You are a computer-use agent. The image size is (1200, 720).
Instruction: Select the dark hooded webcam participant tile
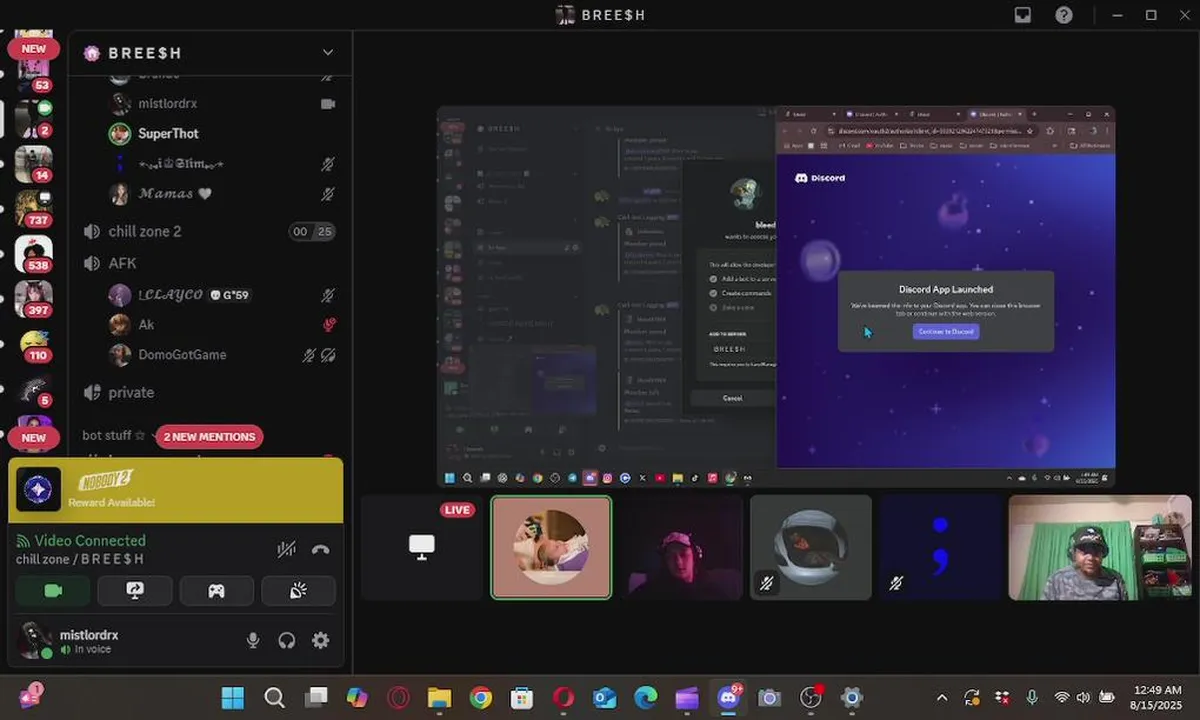[x=681, y=547]
